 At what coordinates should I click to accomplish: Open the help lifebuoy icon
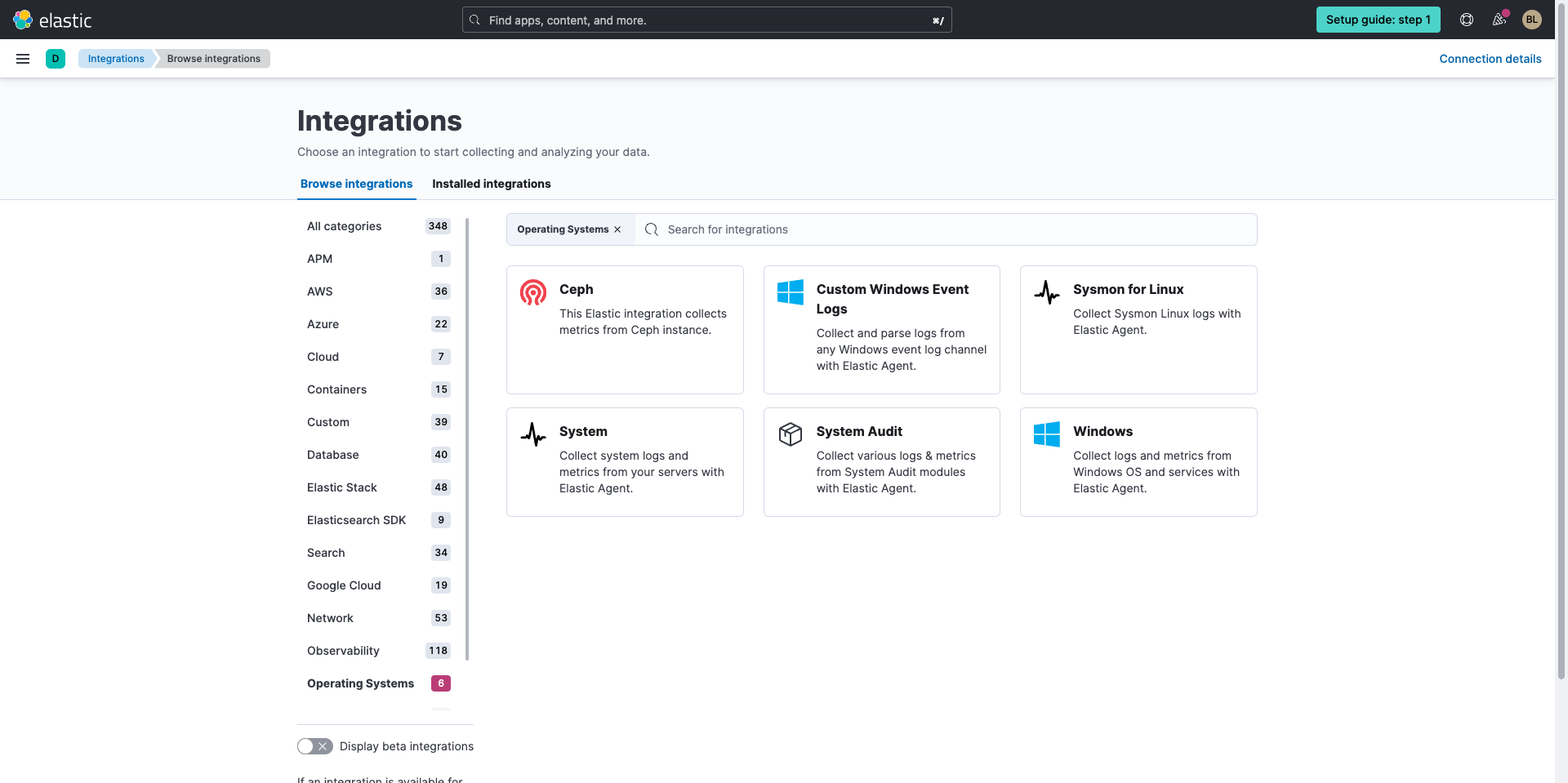(x=1467, y=20)
